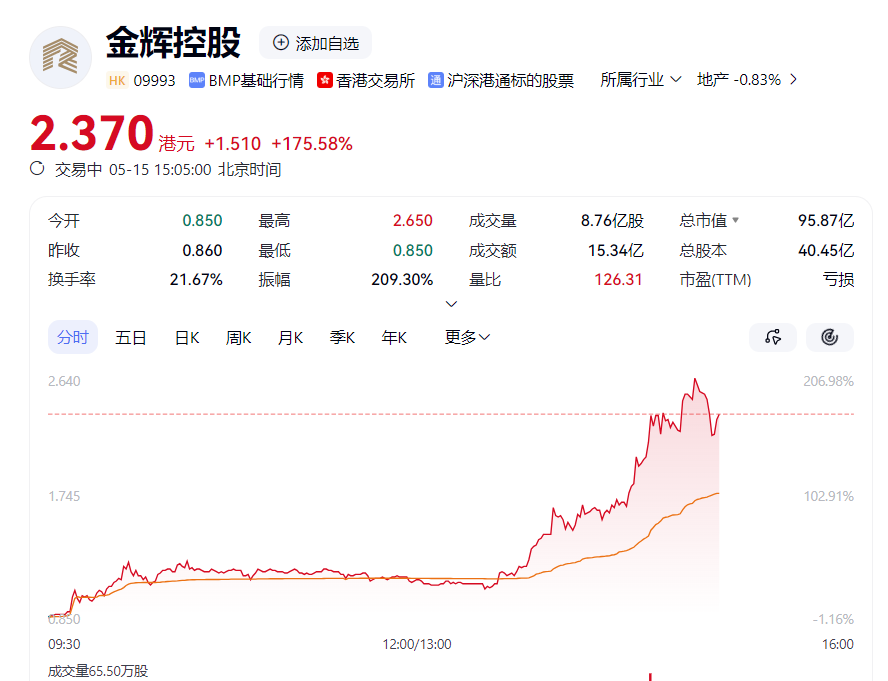Click the +175.58% change value

(312, 144)
